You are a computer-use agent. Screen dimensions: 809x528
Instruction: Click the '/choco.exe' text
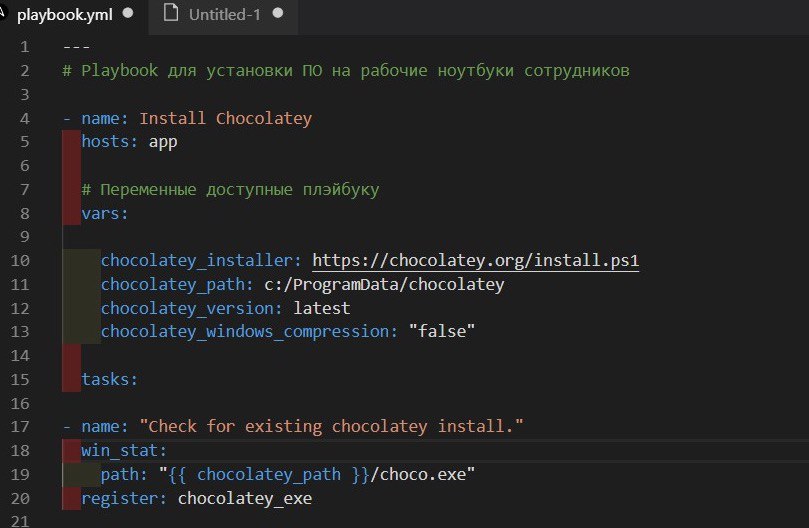click(418, 474)
